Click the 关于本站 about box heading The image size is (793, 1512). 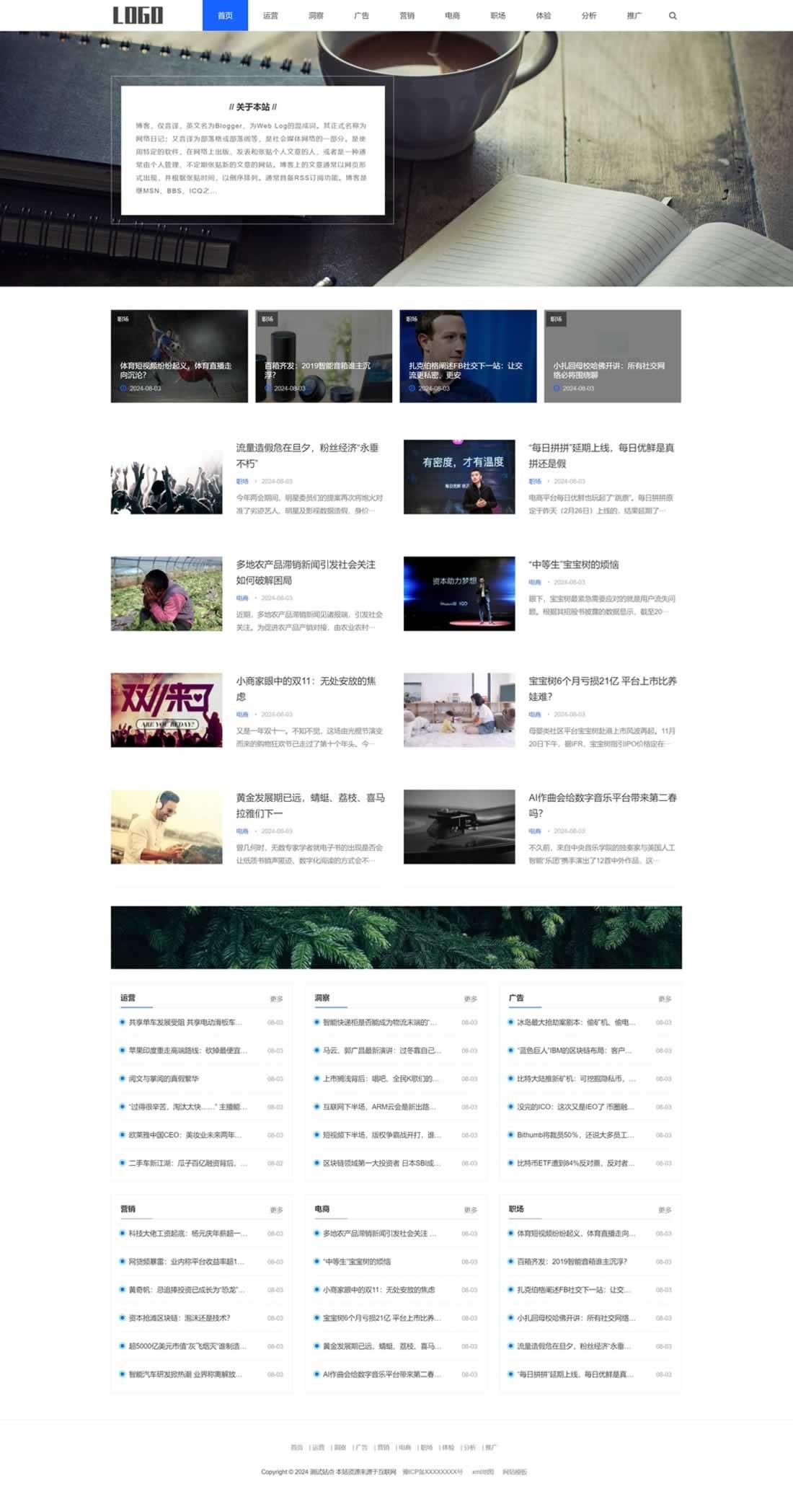tap(253, 107)
